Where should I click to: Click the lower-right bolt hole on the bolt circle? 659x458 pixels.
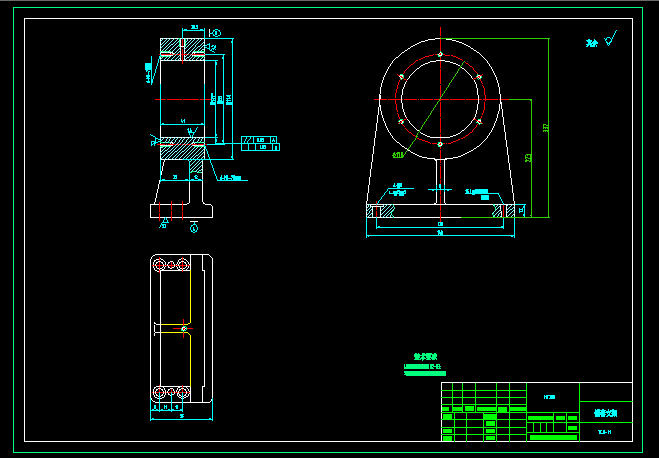point(479,122)
